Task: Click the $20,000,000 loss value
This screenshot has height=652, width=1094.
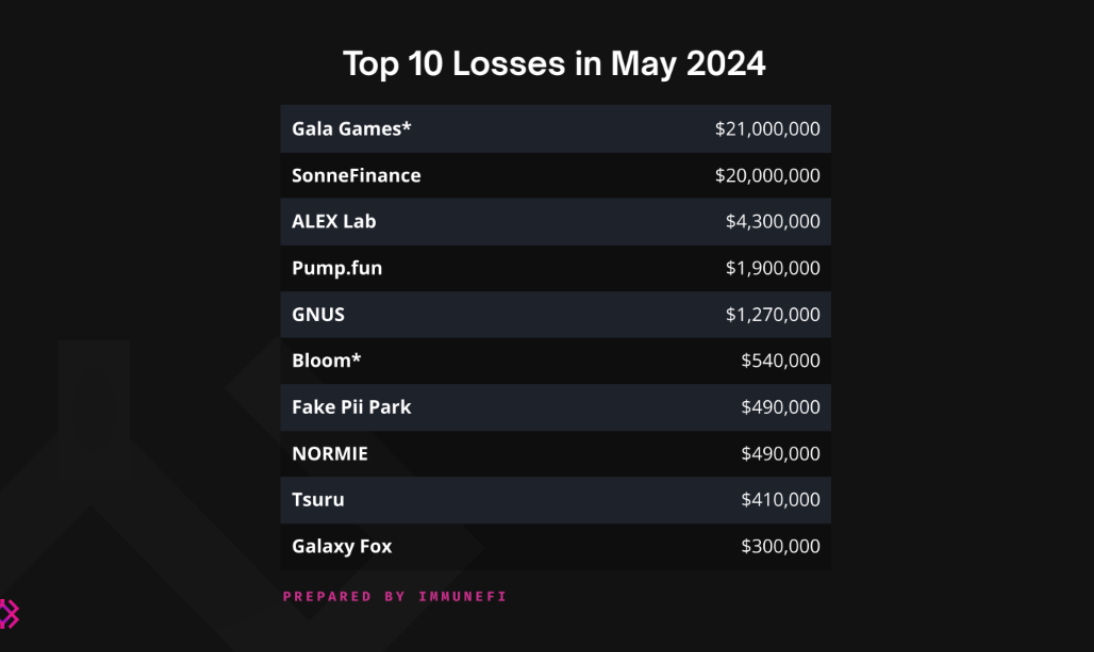Action: pos(767,175)
